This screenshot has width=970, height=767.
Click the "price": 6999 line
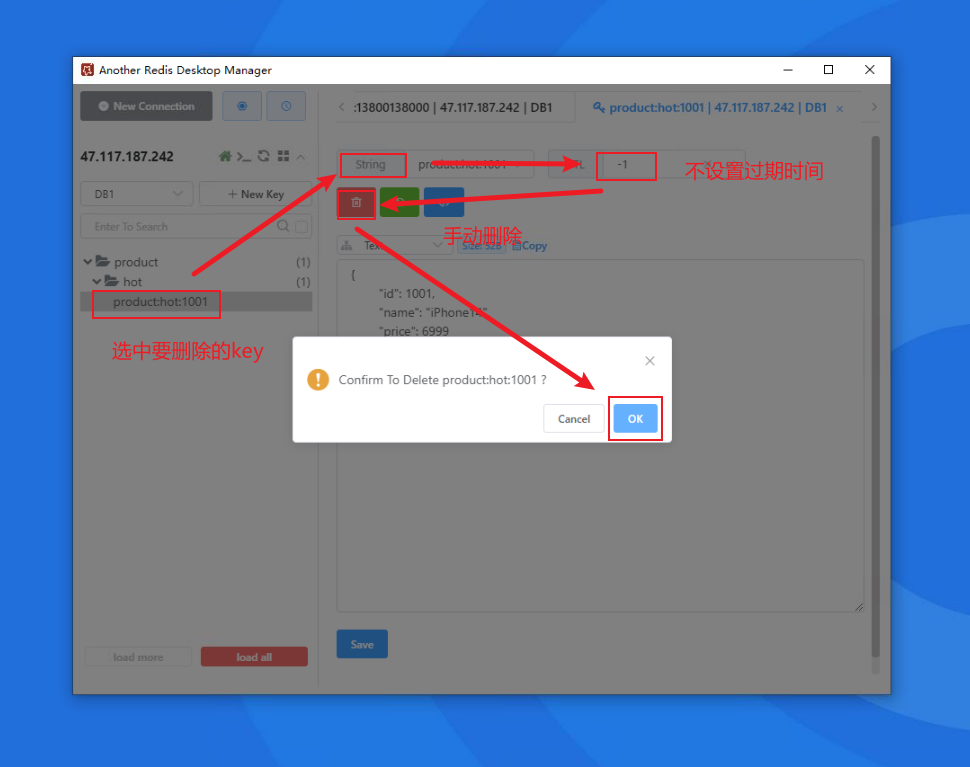click(x=414, y=331)
